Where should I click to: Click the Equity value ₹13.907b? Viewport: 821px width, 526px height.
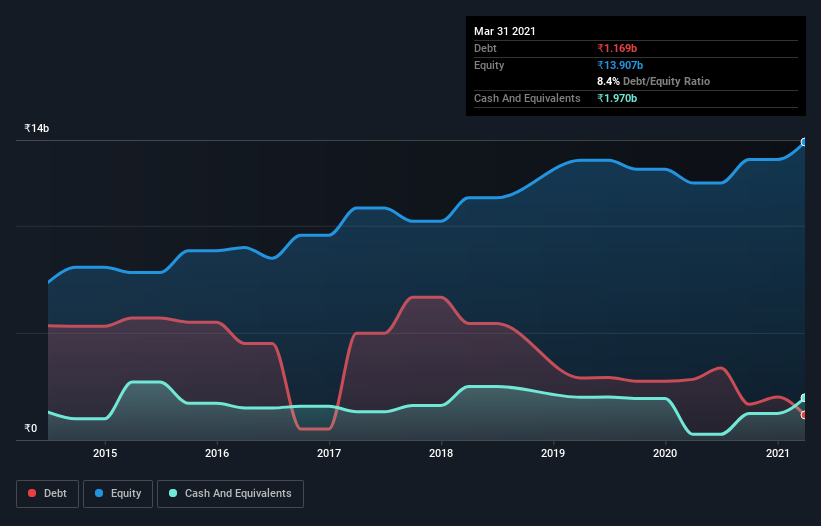pos(620,65)
